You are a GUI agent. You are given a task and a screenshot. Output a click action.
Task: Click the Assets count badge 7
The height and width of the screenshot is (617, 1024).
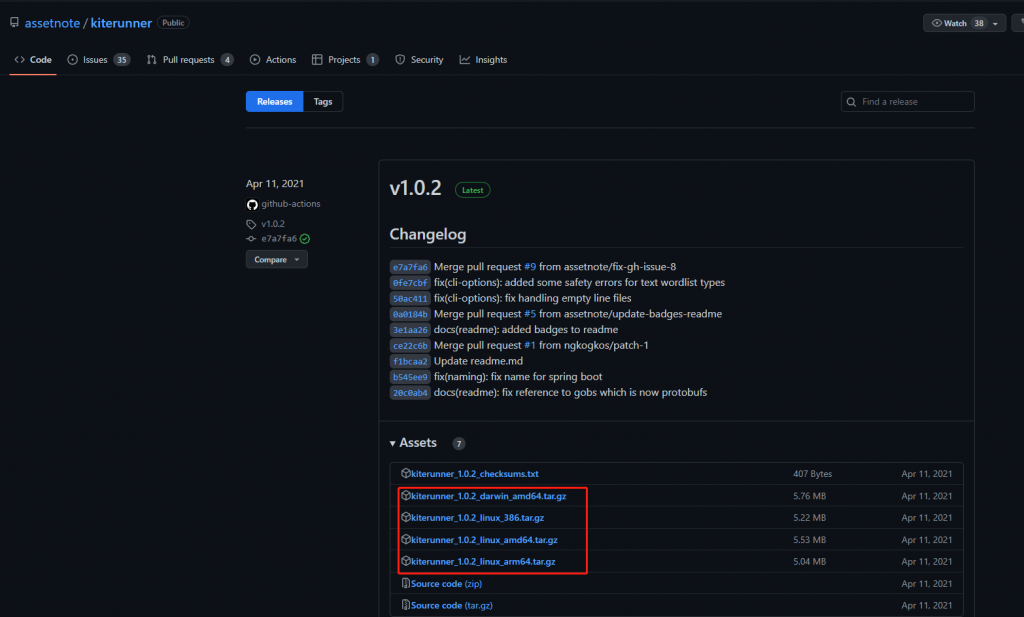459,443
